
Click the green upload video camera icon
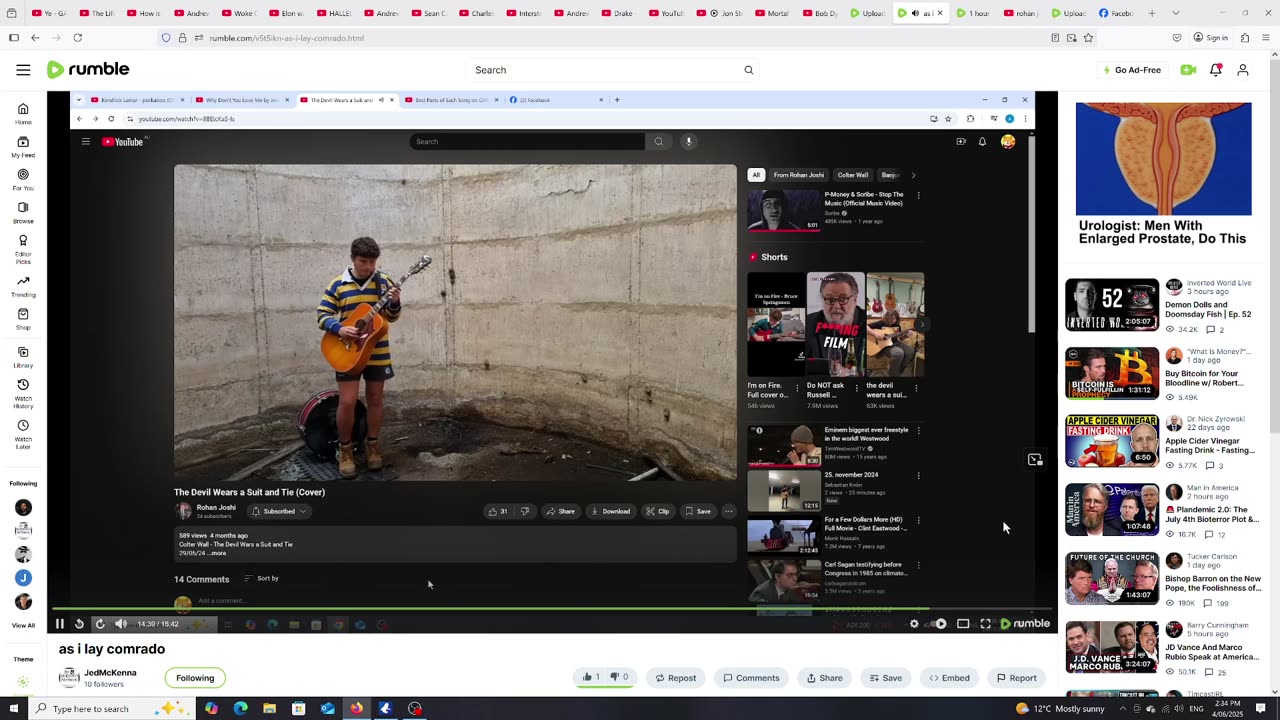(1188, 70)
